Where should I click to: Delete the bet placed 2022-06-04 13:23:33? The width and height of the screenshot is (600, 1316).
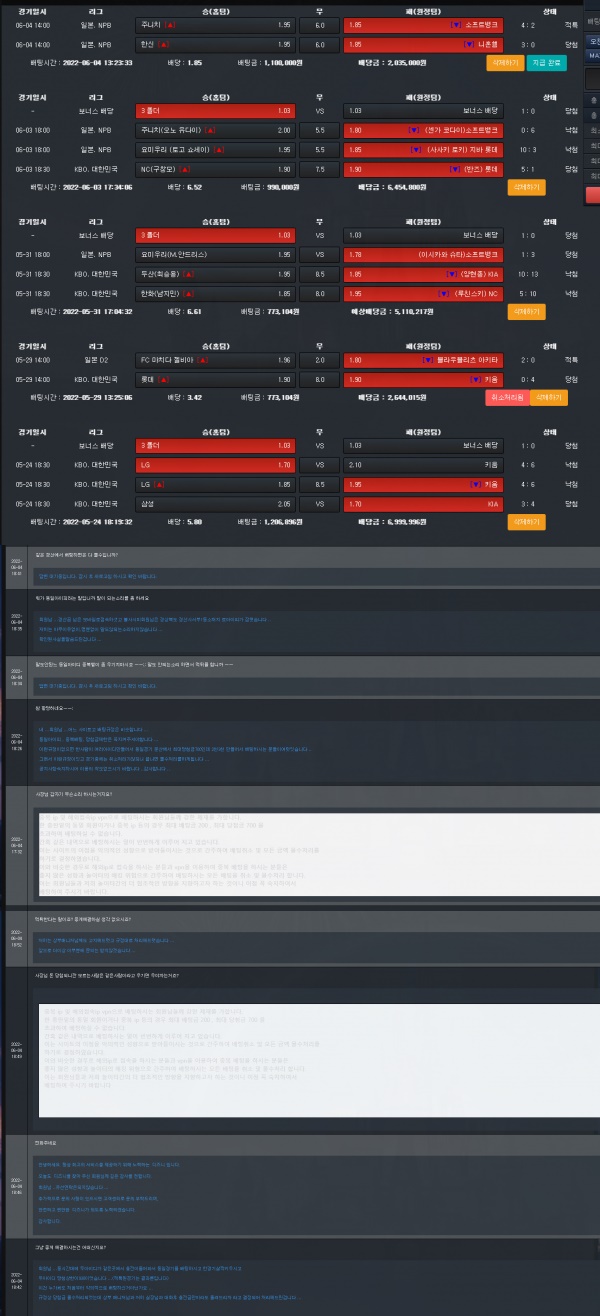[x=505, y=62]
